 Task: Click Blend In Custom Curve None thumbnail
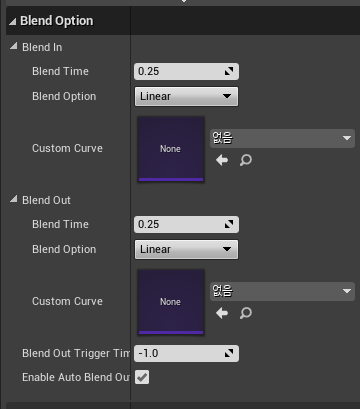(171, 149)
